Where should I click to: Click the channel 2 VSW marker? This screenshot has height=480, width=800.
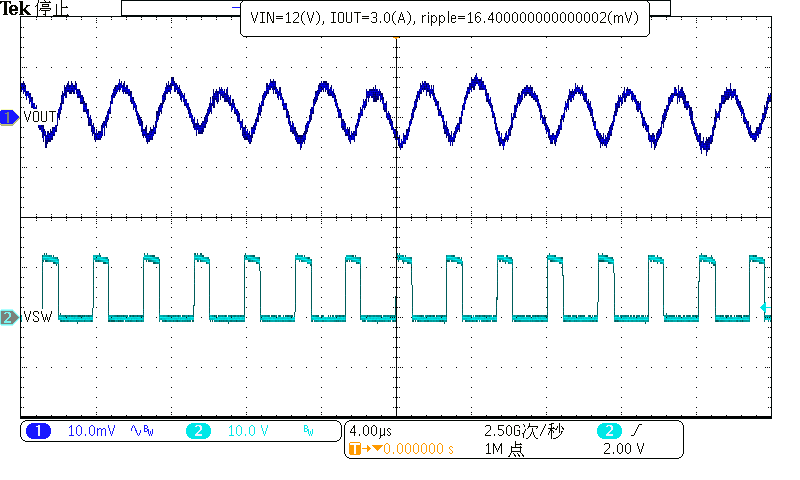(x=10, y=318)
